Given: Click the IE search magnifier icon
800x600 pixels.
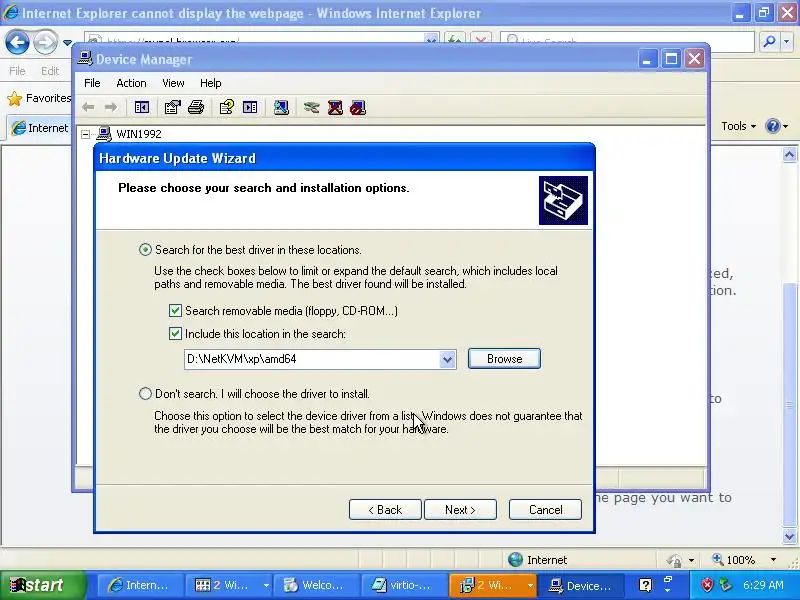Looking at the screenshot, I should pos(770,42).
